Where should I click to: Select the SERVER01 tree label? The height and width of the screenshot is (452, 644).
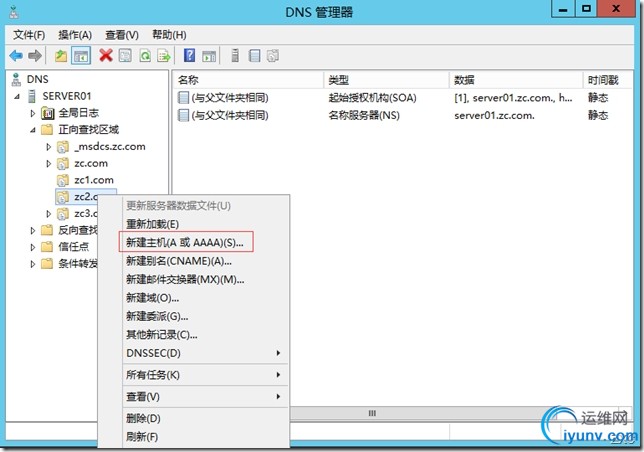67,96
